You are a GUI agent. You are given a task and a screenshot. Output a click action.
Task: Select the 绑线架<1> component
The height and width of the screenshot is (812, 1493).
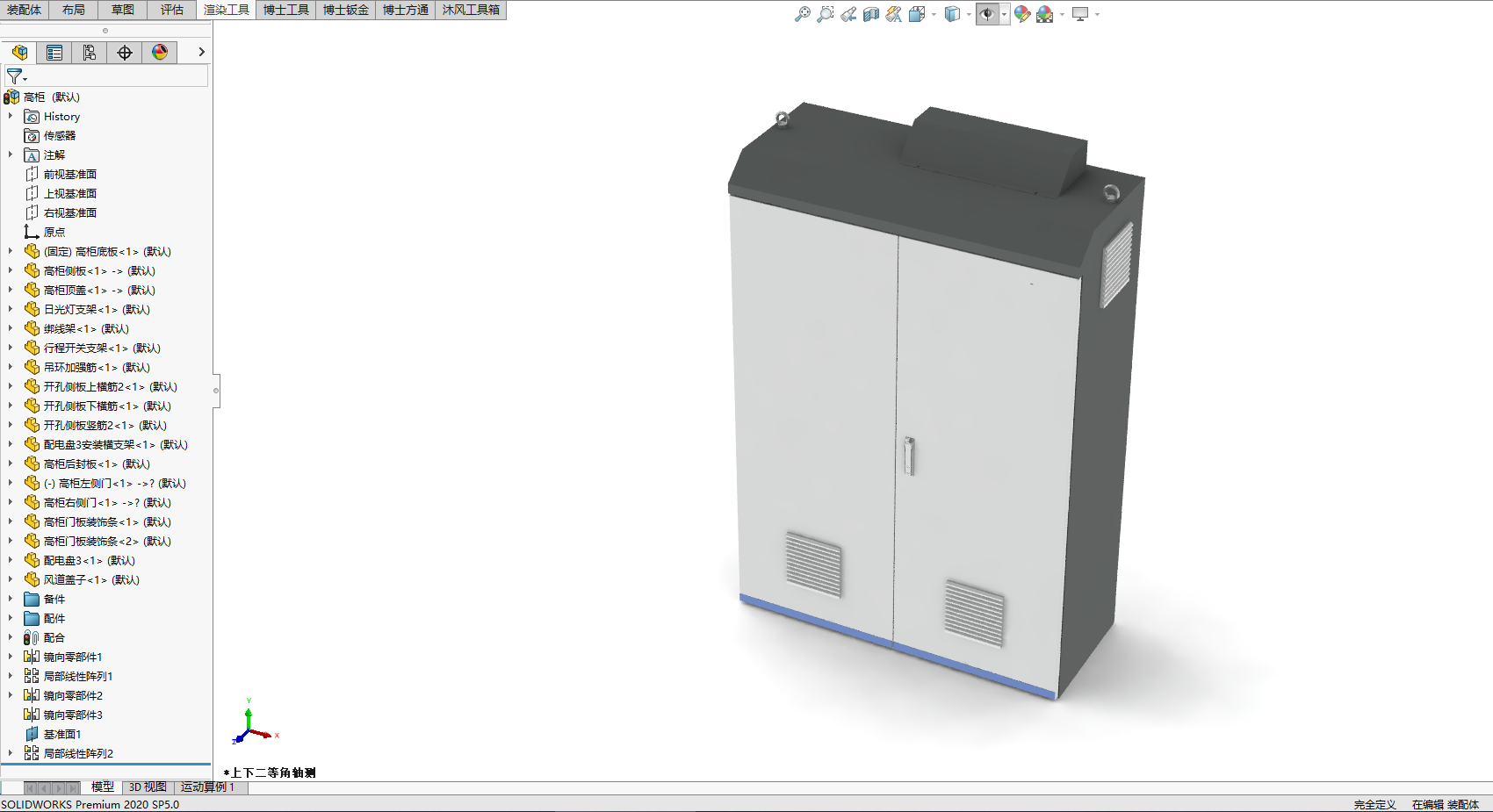[86, 329]
